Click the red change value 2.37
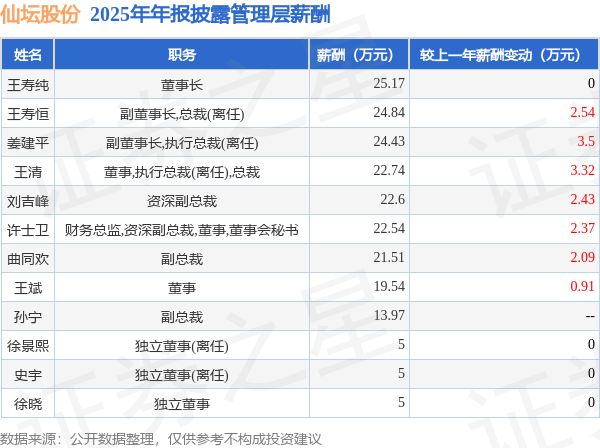This screenshot has width=600, height=448. tap(582, 229)
